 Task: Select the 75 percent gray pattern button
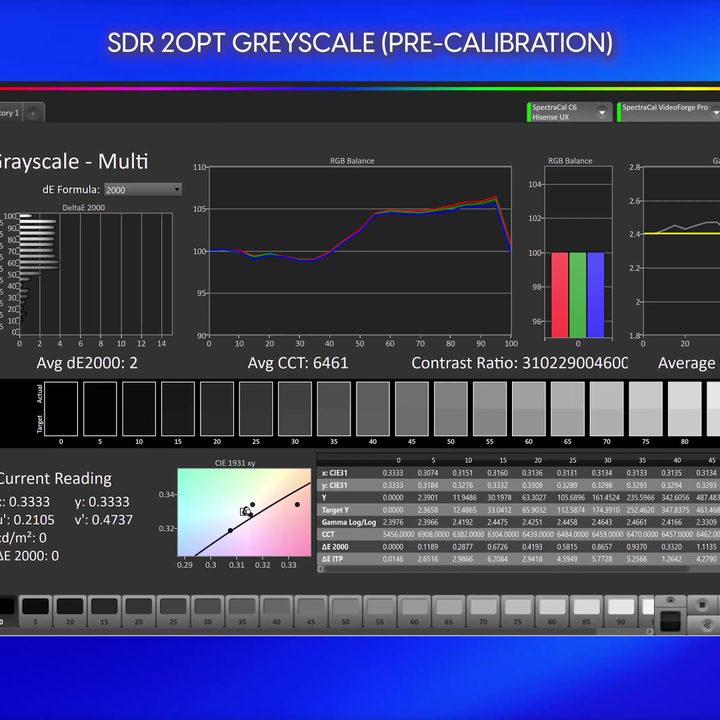coord(518,611)
